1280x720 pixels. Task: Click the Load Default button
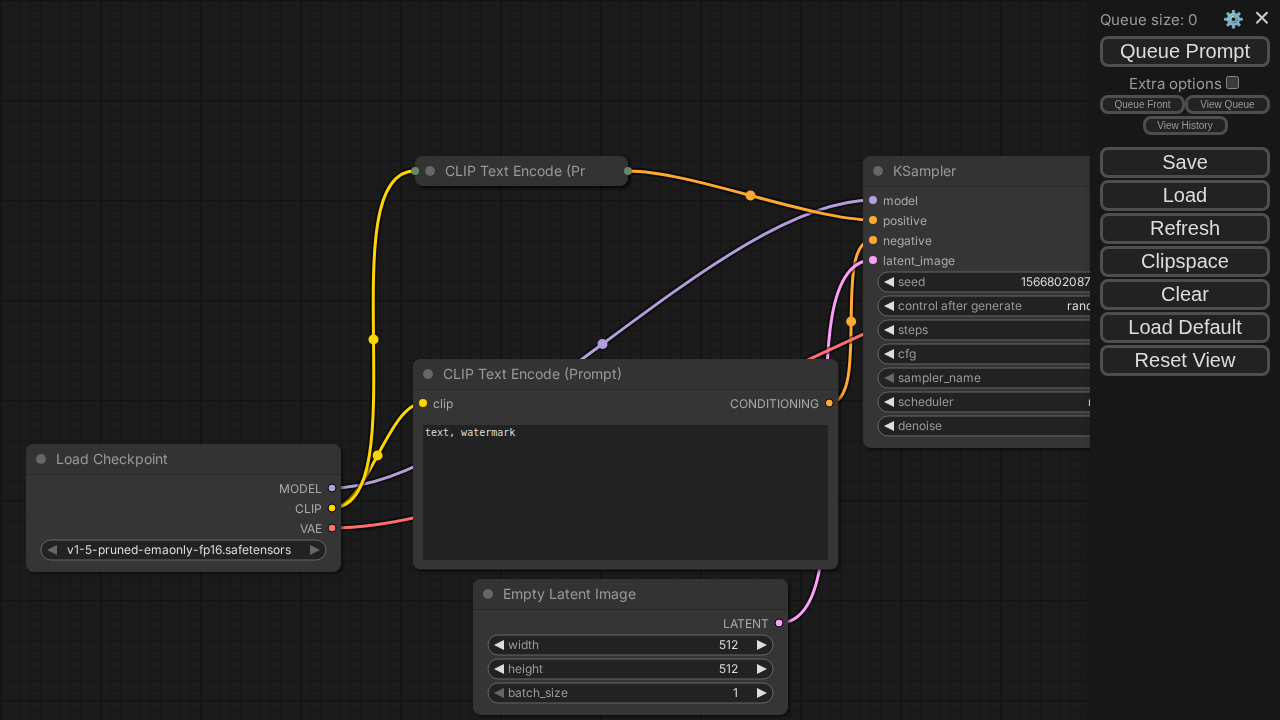click(x=1184, y=327)
